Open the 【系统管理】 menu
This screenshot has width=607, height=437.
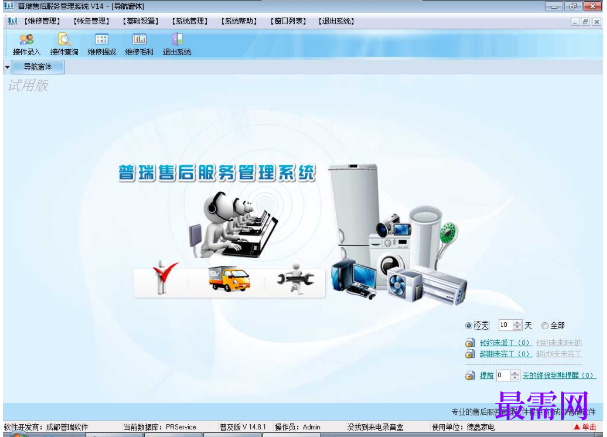click(190, 21)
